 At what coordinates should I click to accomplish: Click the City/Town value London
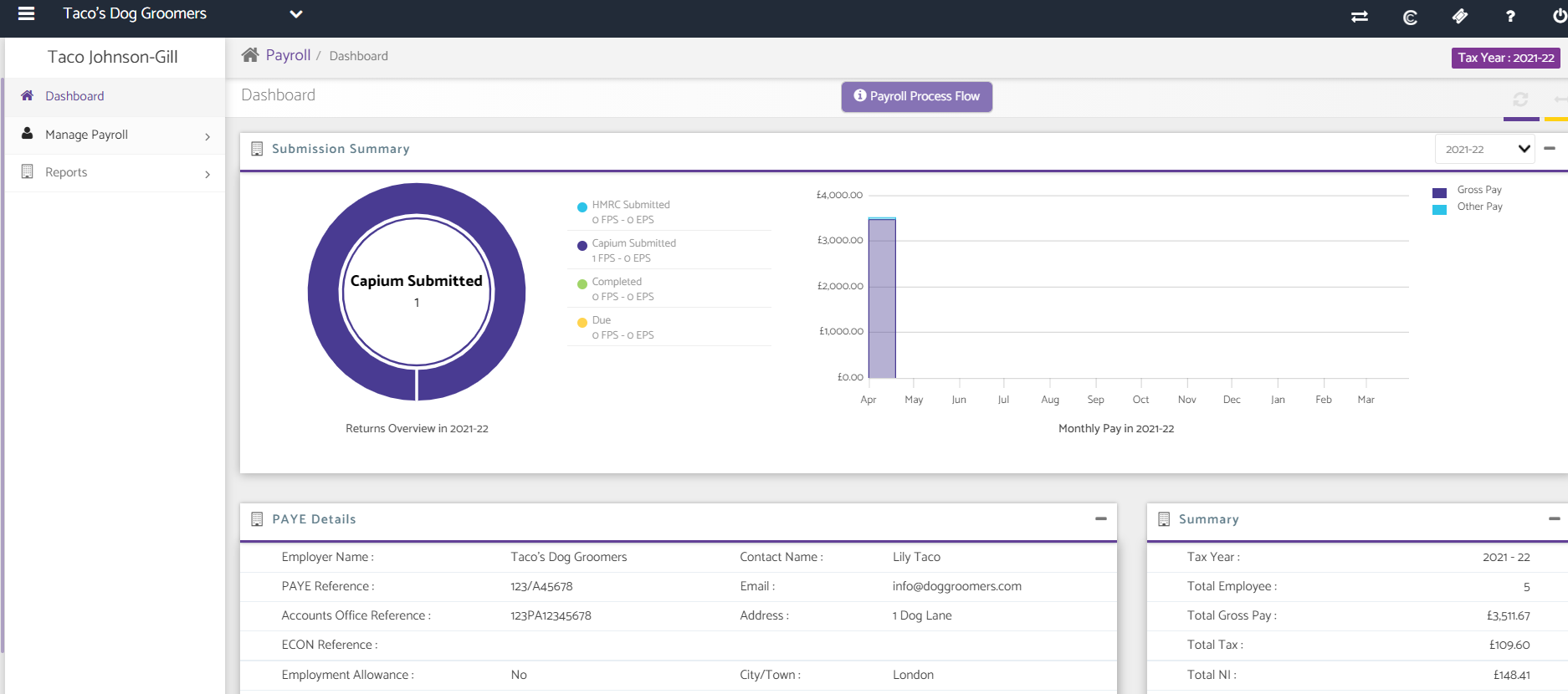[913, 675]
